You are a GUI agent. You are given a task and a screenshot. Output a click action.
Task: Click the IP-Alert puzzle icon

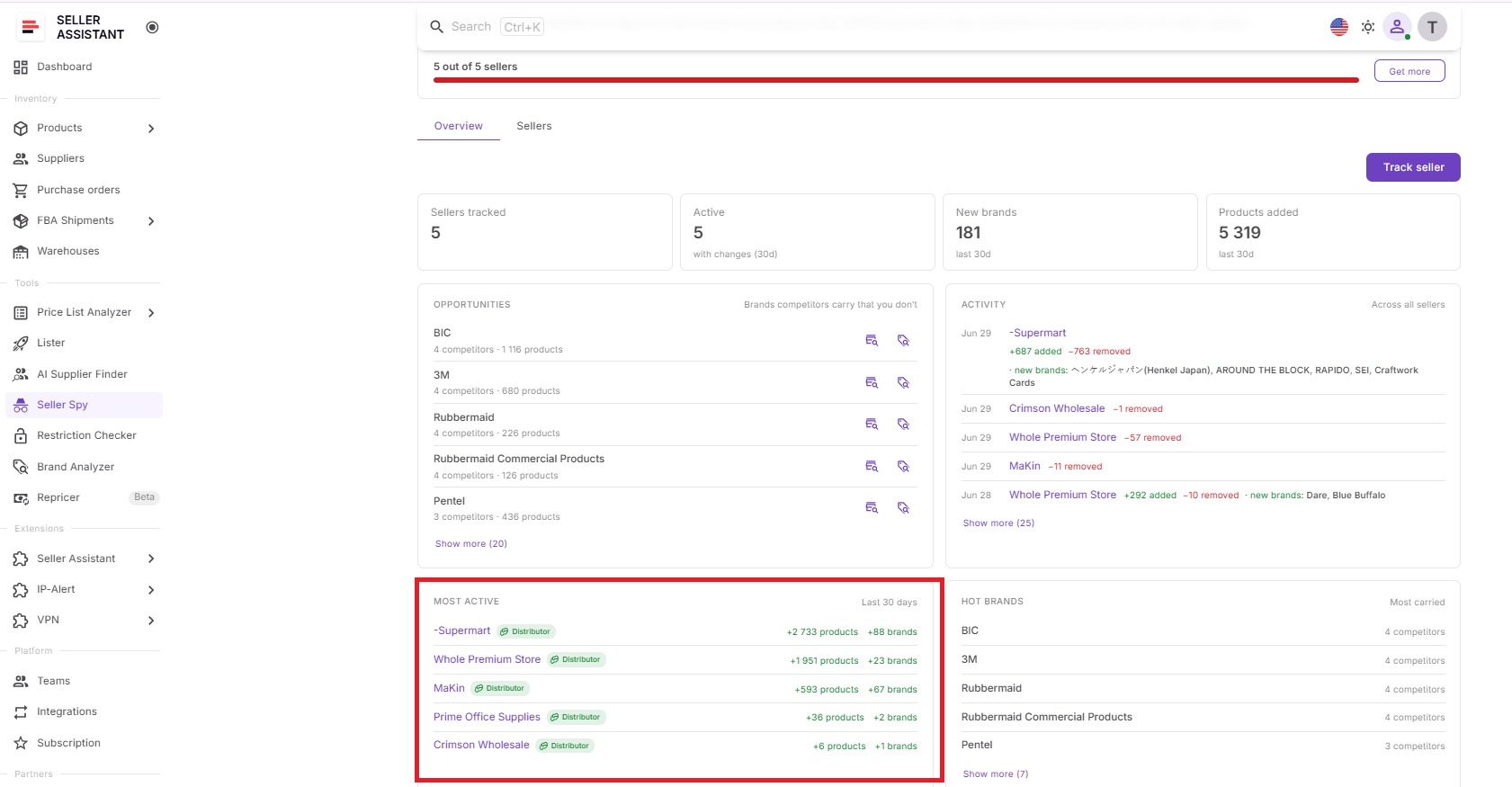coord(21,590)
